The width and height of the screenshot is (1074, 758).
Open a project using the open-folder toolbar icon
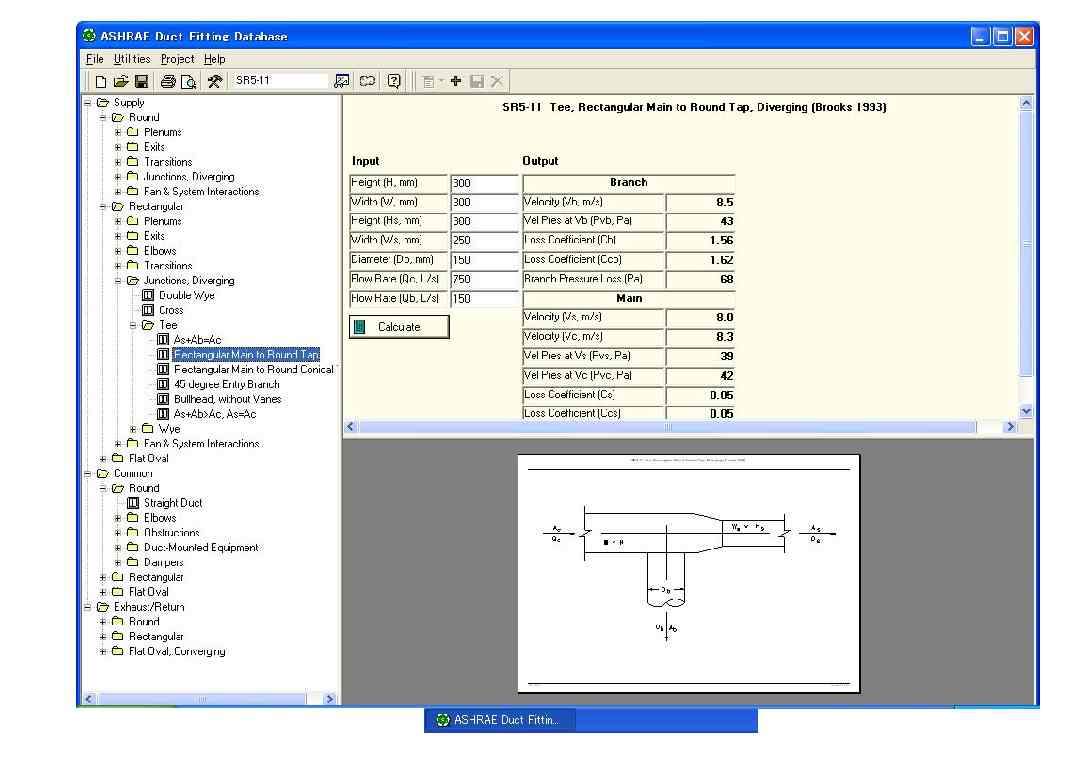point(121,81)
